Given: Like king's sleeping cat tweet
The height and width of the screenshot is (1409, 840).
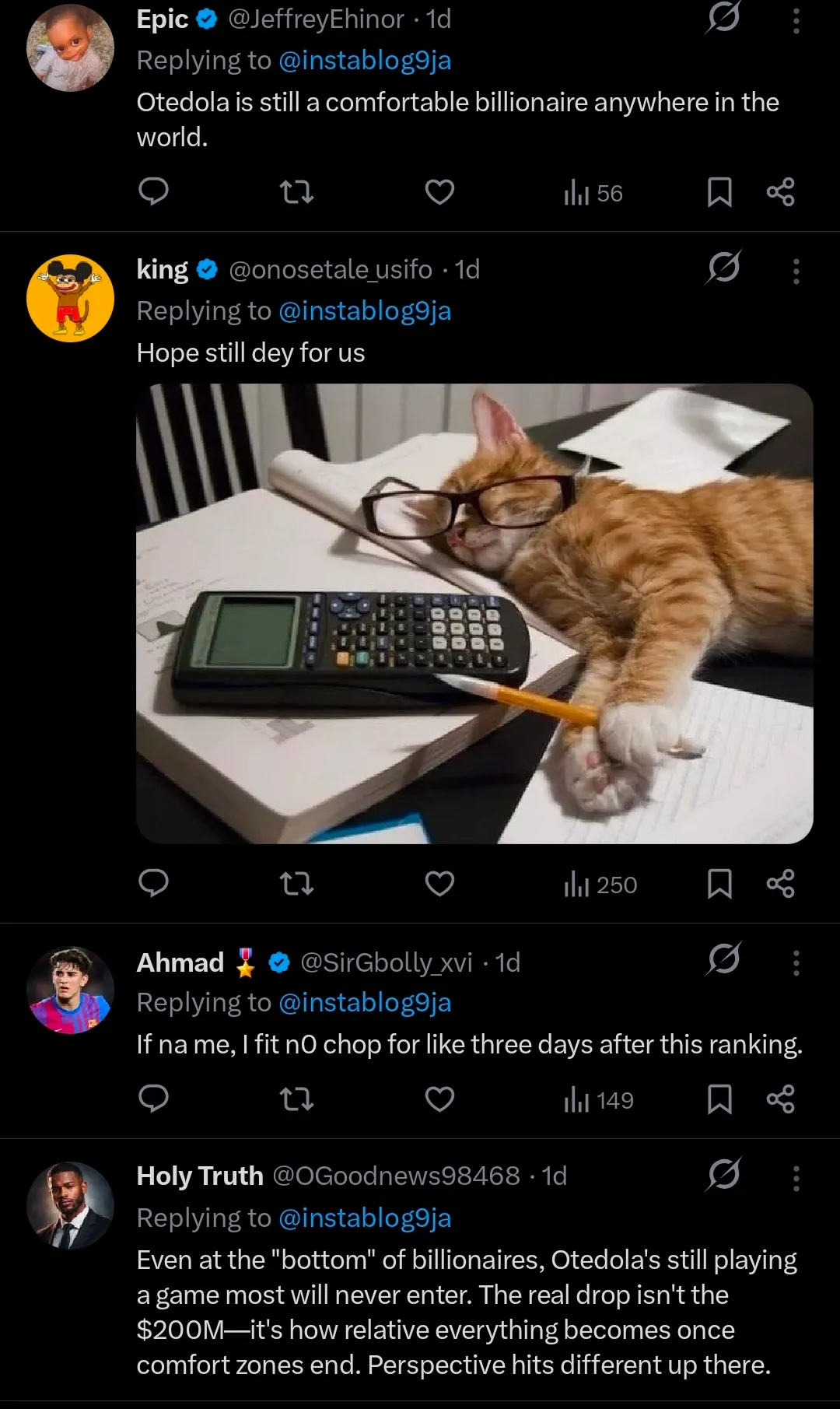Looking at the screenshot, I should pos(439,884).
